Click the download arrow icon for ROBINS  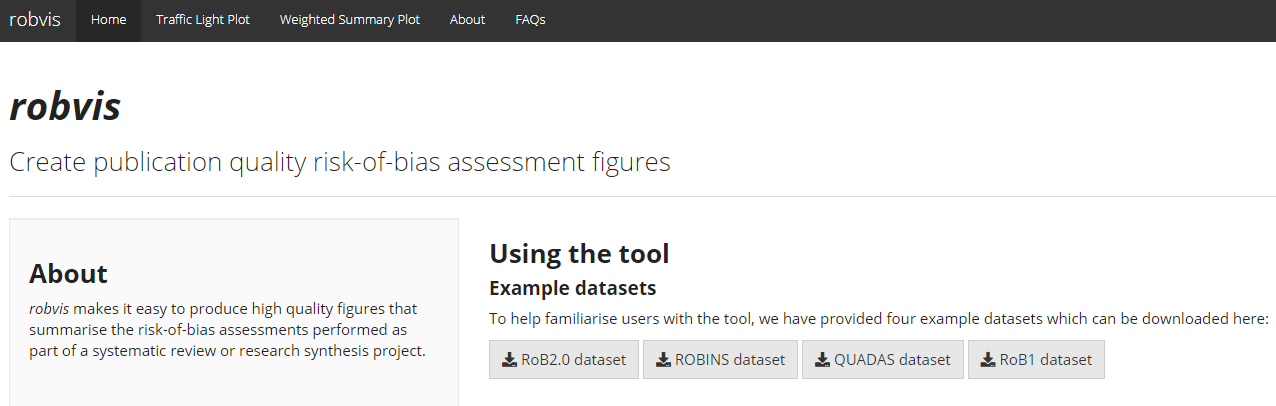point(663,360)
